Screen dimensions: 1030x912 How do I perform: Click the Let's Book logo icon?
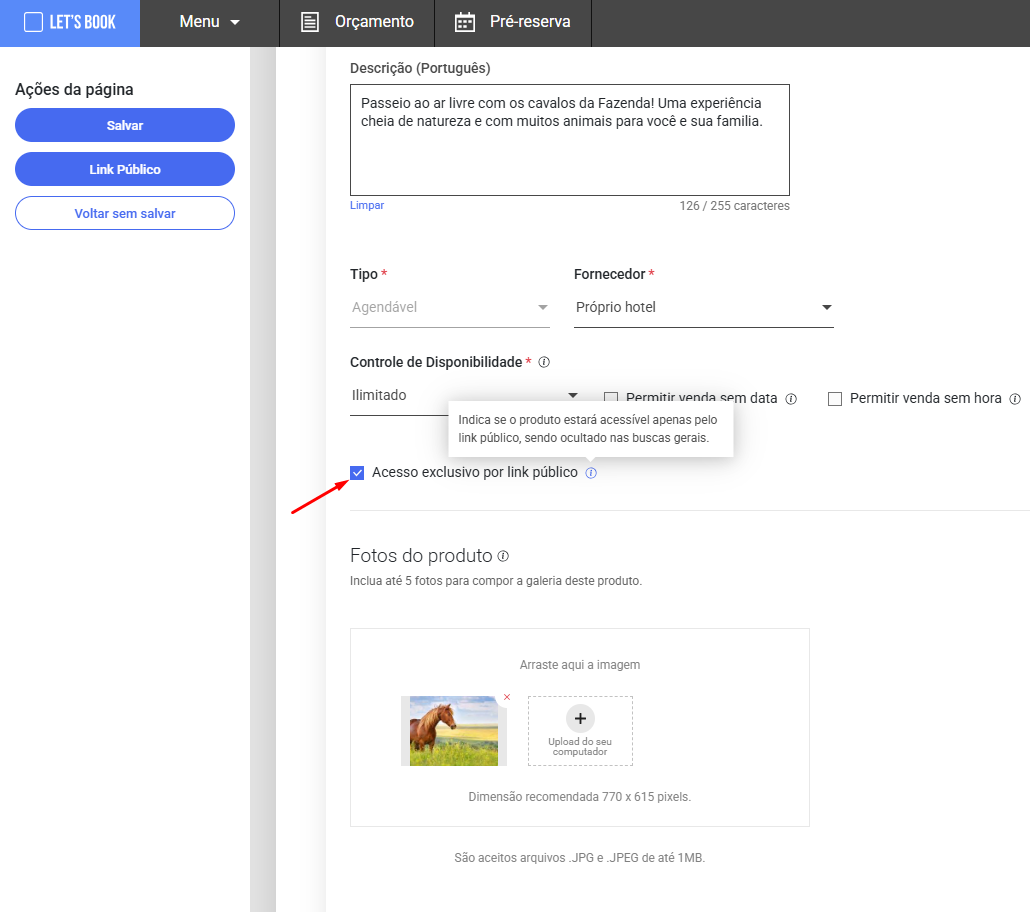33,22
